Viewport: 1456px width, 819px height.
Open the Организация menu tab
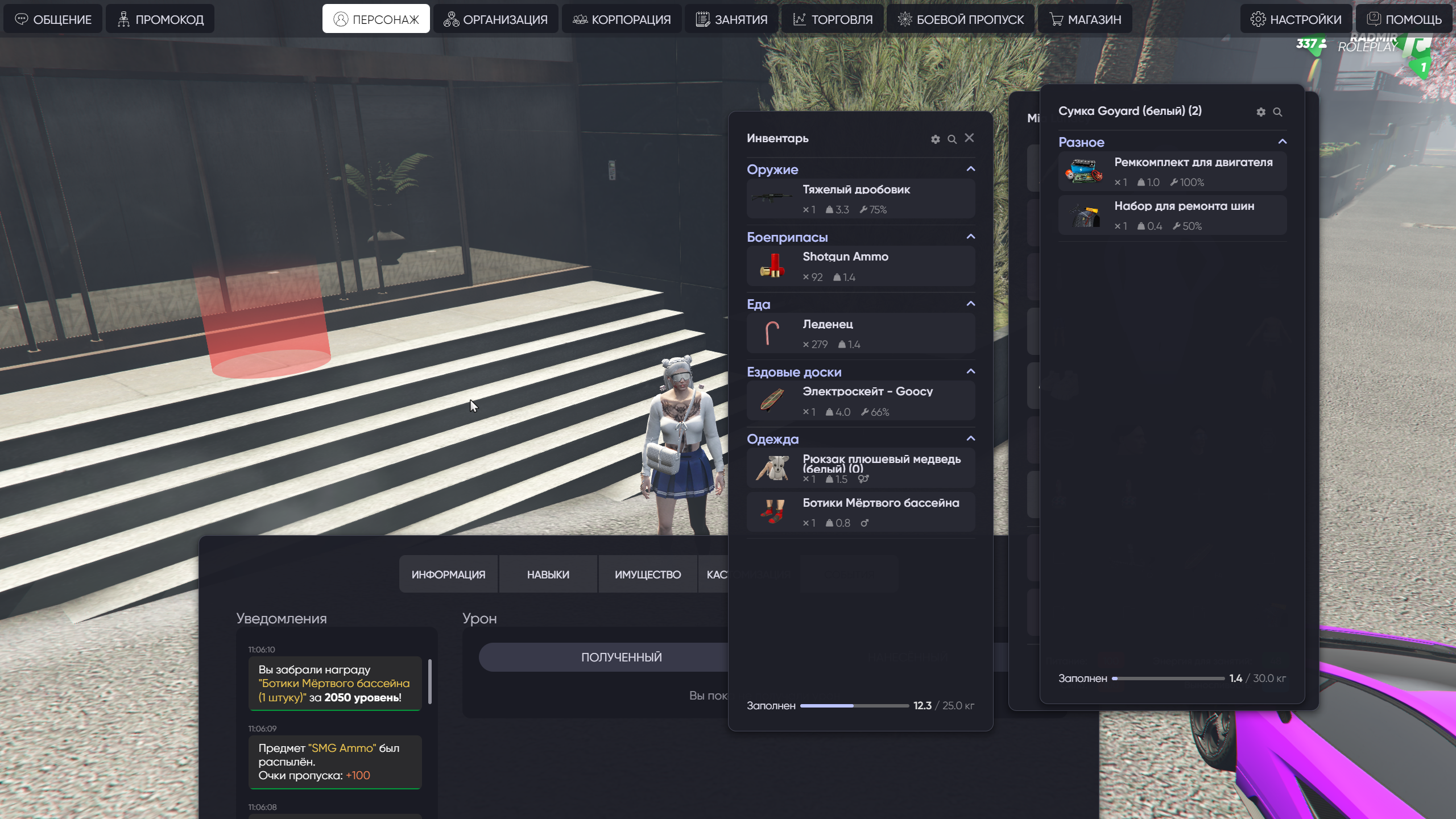pyautogui.click(x=495, y=19)
